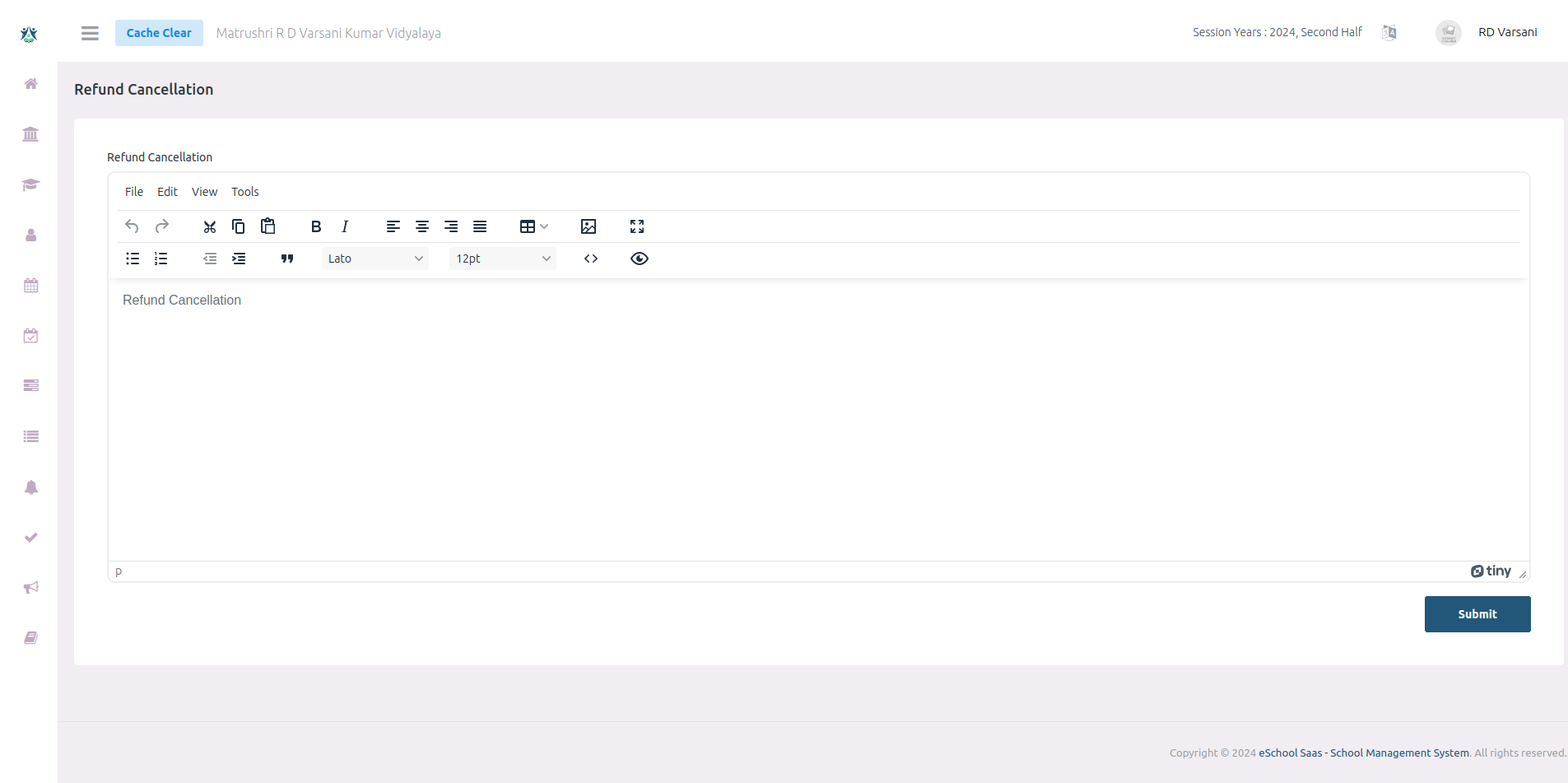Screen dimensions: 1568x783
Task: Toggle the sidebar with the hamburger icon
Action: [x=90, y=33]
